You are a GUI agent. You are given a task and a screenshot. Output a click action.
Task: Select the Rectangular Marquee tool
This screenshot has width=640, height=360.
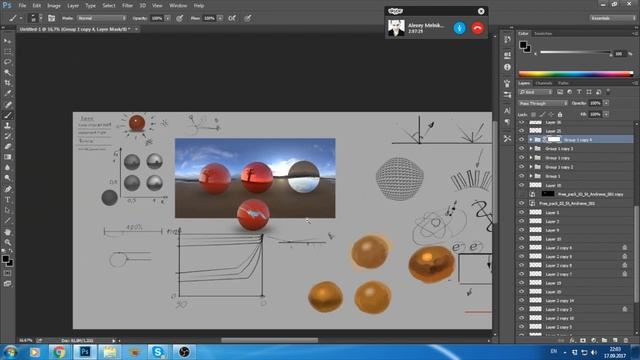point(7,51)
